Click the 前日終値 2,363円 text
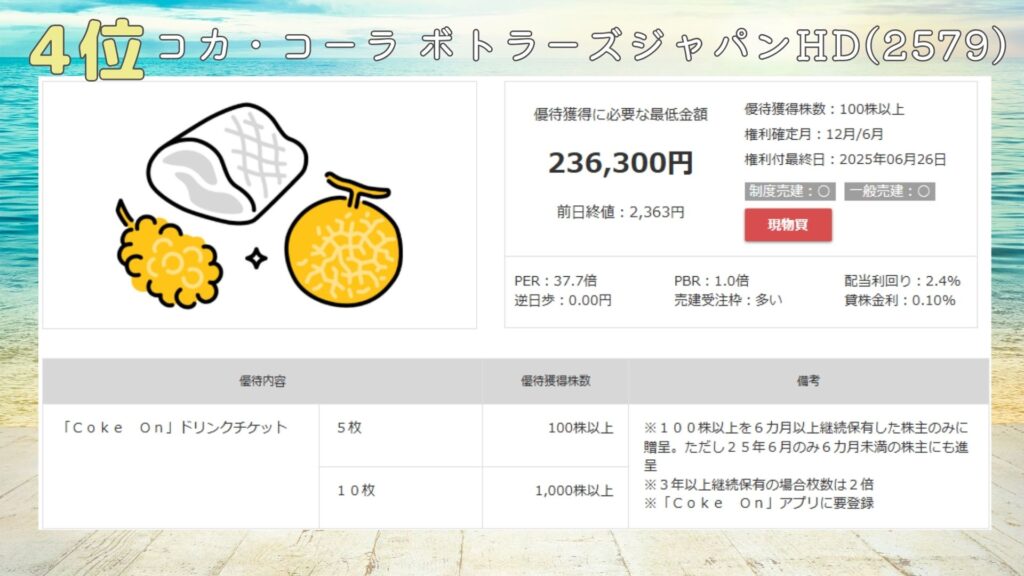1024x576 pixels. [x=620, y=212]
